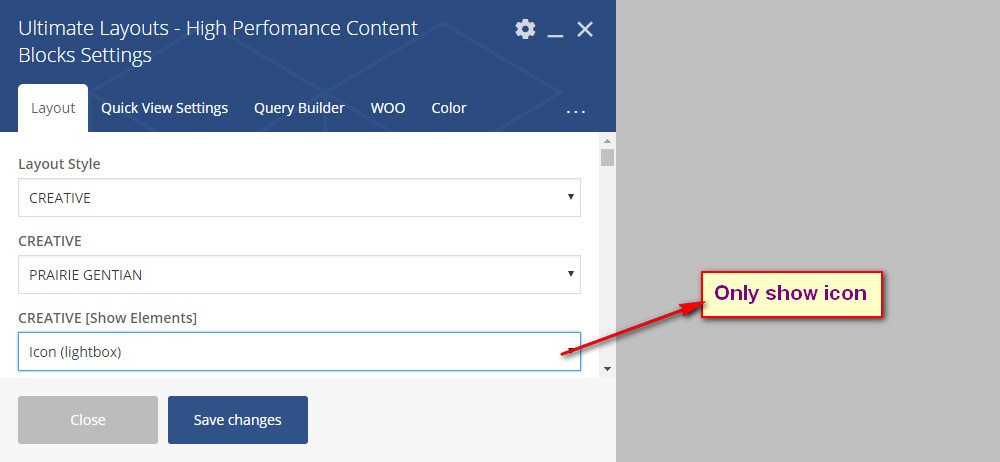Image resolution: width=1000 pixels, height=462 pixels.
Task: Click the Ultimate Layouts dialog title text
Action: tap(218, 41)
